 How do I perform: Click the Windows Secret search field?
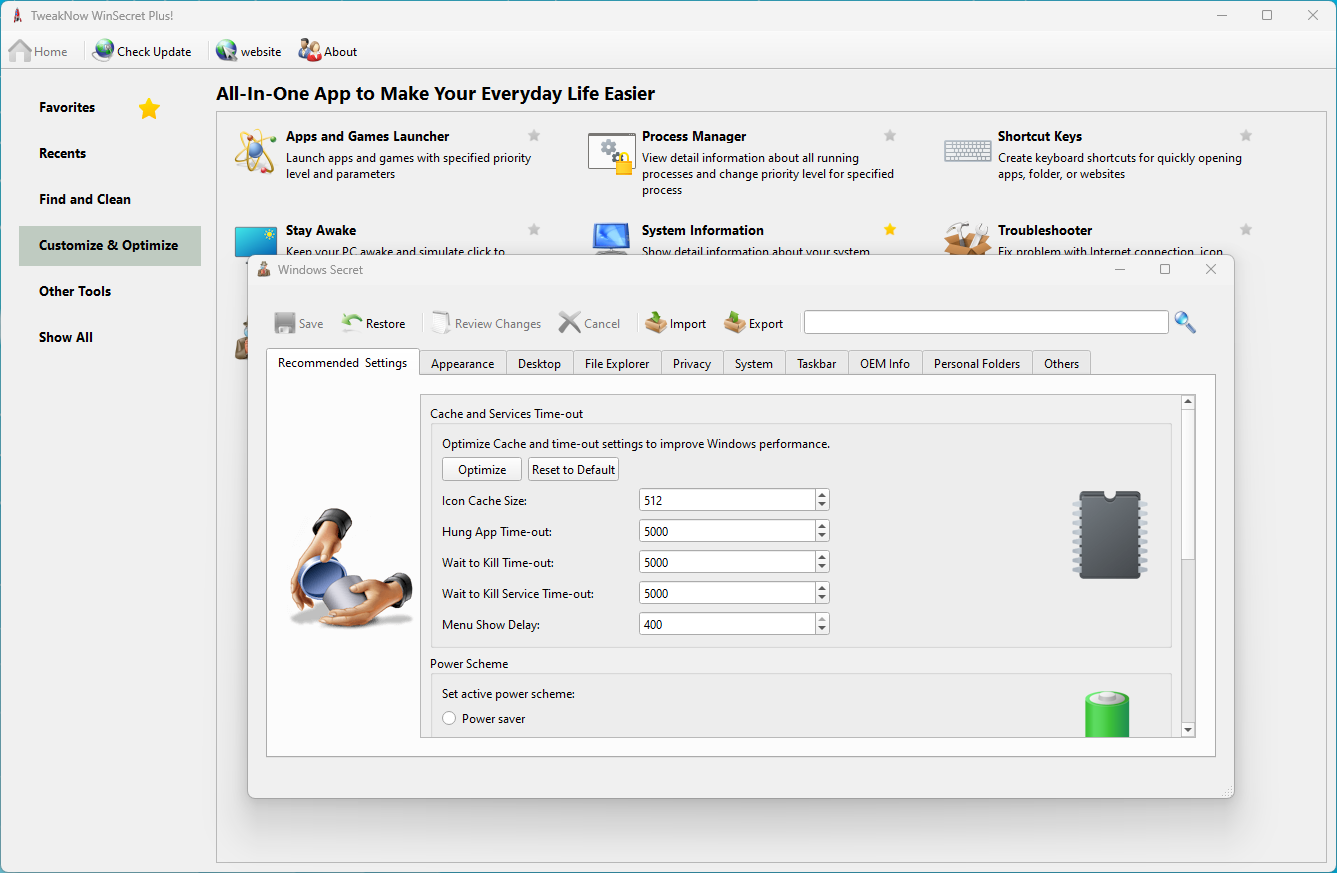986,322
